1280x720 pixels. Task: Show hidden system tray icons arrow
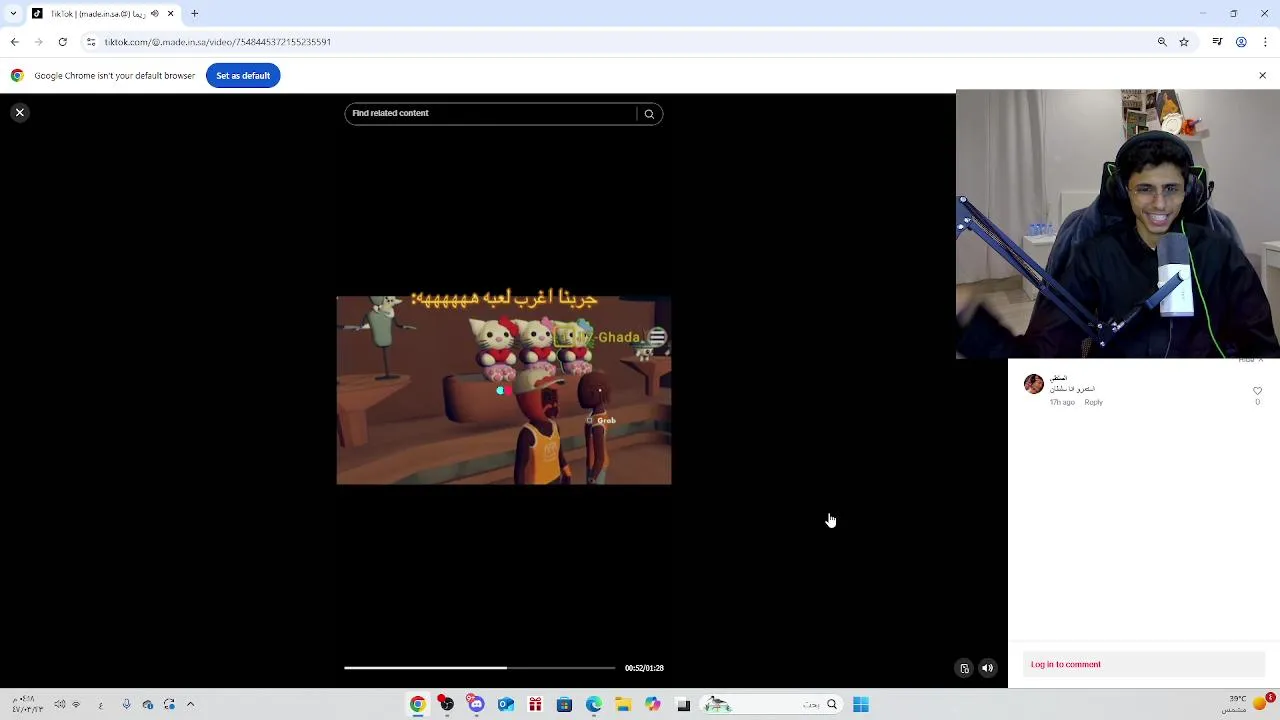point(190,705)
